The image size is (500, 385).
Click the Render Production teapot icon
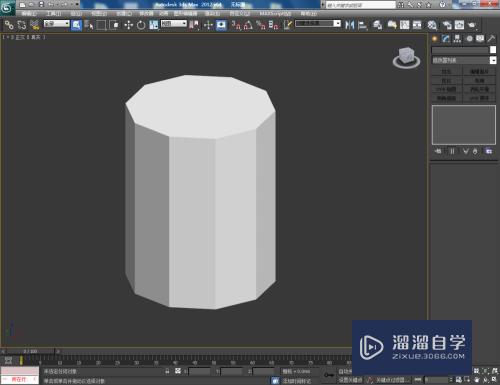click(x=472, y=25)
